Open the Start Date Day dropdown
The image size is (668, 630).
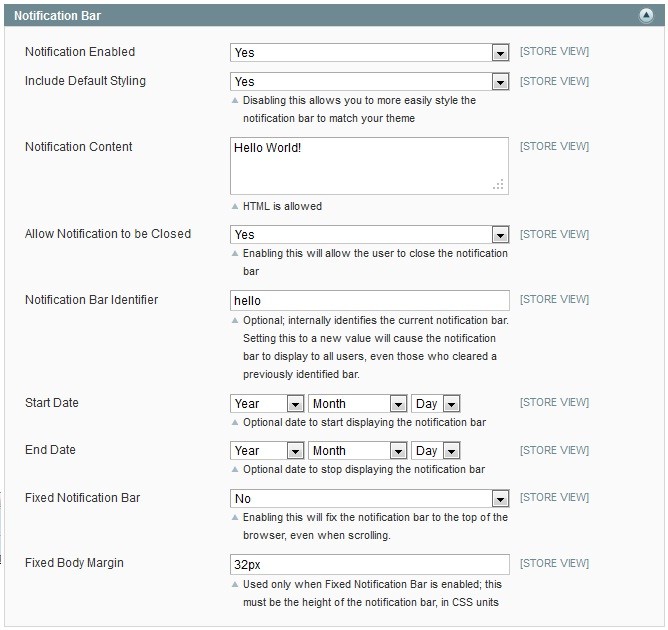(435, 403)
